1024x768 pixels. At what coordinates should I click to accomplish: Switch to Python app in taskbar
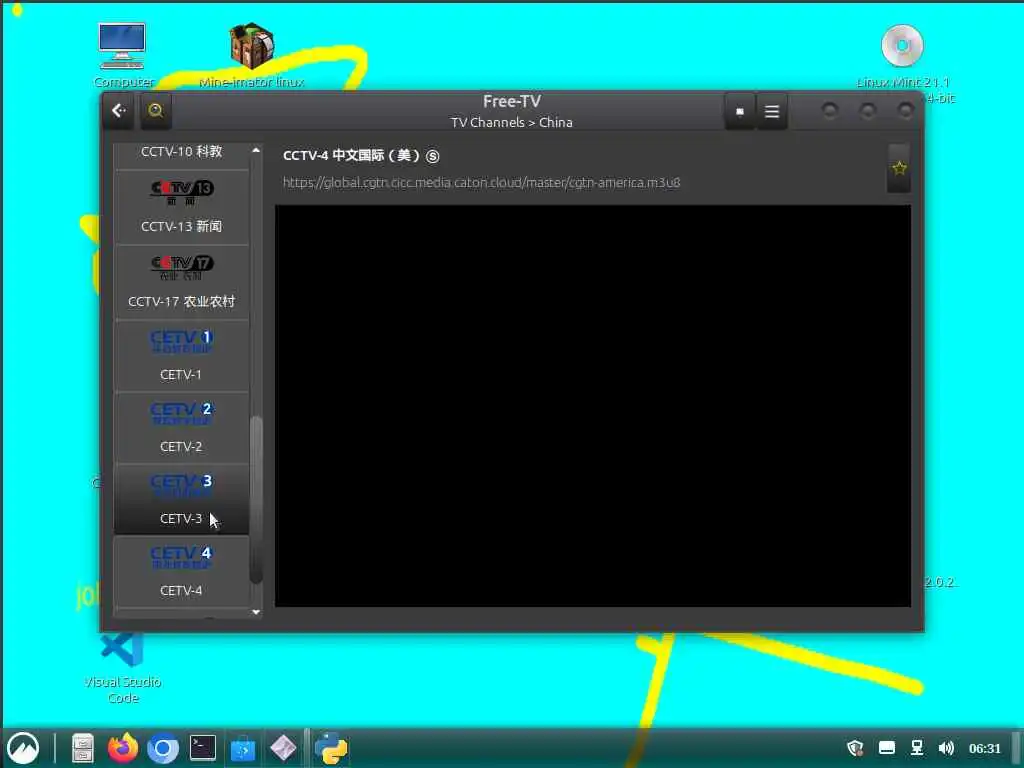(x=332, y=748)
